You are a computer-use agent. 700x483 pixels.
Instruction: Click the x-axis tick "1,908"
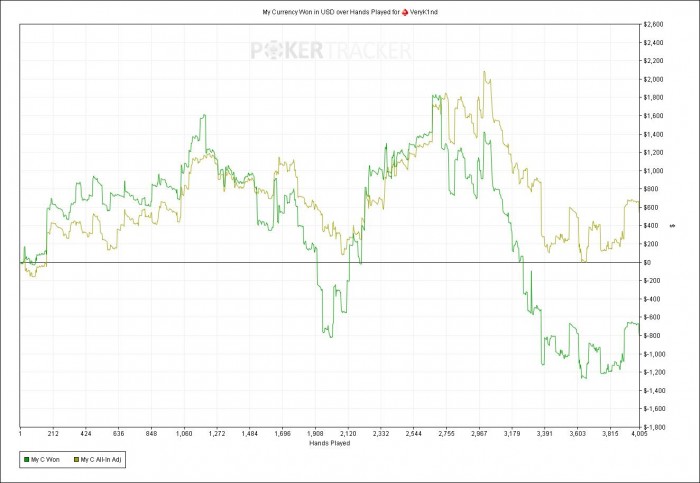tap(316, 433)
